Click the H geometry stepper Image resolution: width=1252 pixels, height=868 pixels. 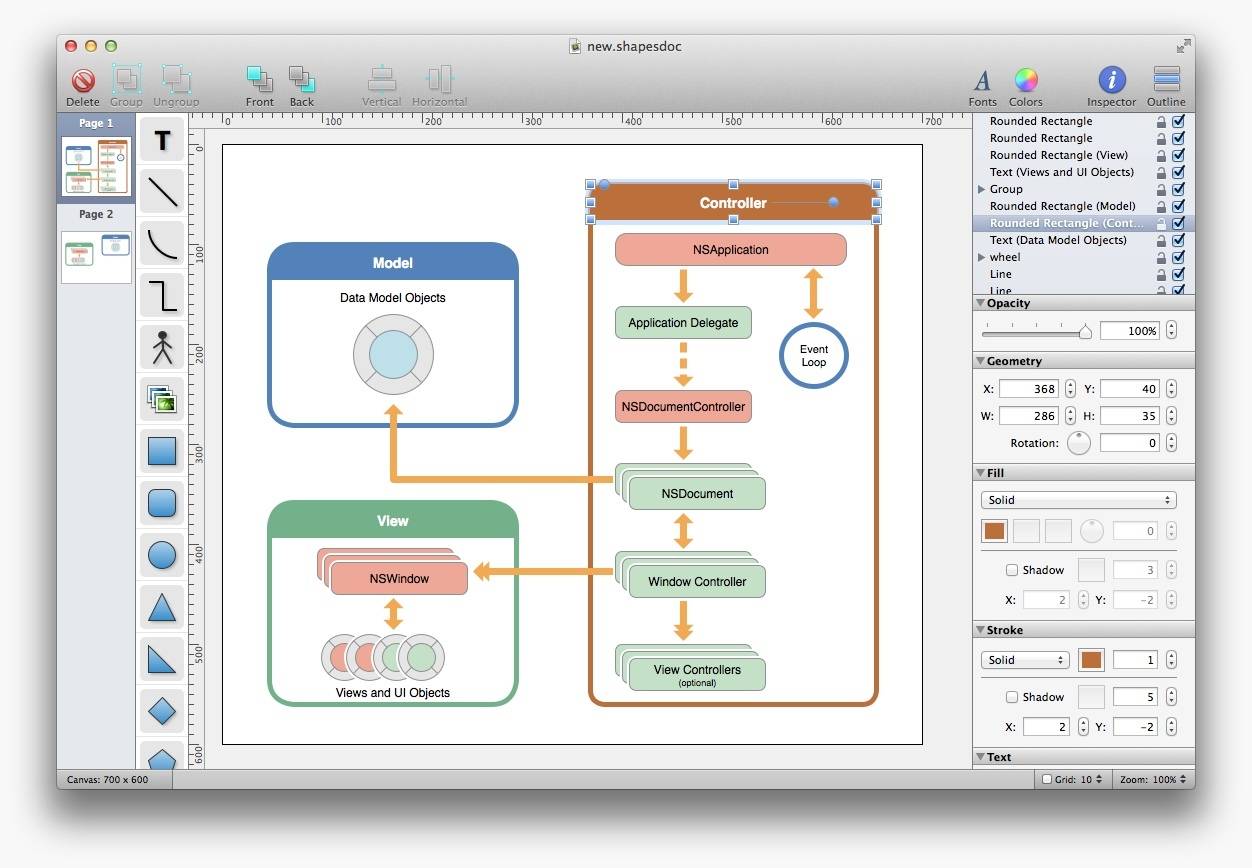(1171, 415)
